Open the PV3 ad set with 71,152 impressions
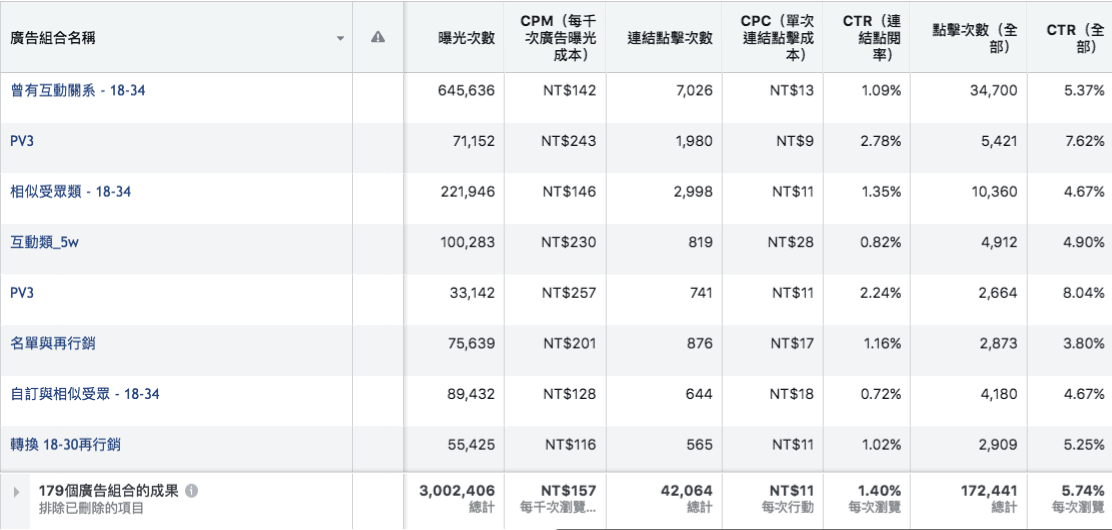The height and width of the screenshot is (530, 1112). coord(22,141)
